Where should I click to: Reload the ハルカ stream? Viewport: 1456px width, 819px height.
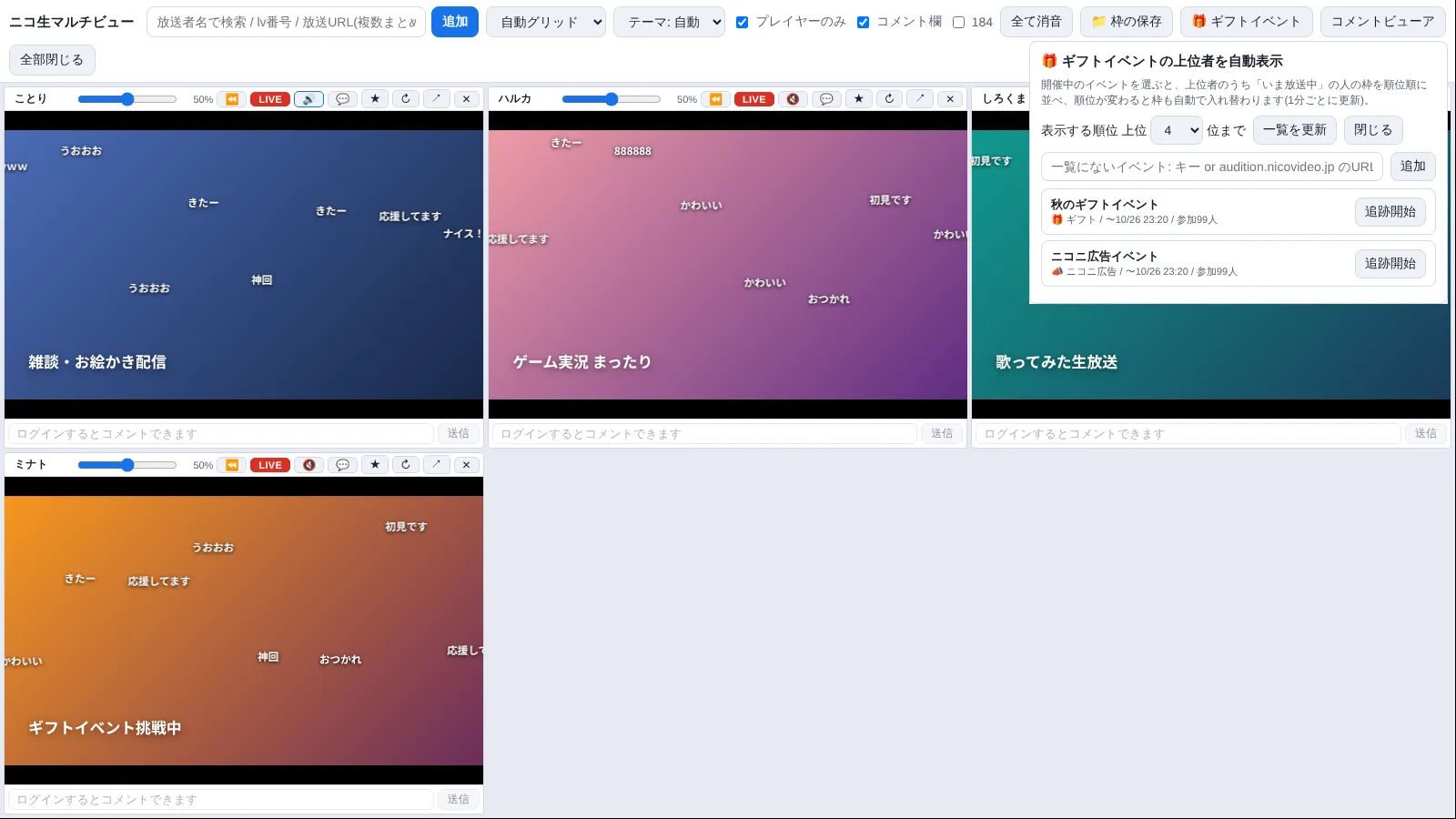(x=890, y=99)
